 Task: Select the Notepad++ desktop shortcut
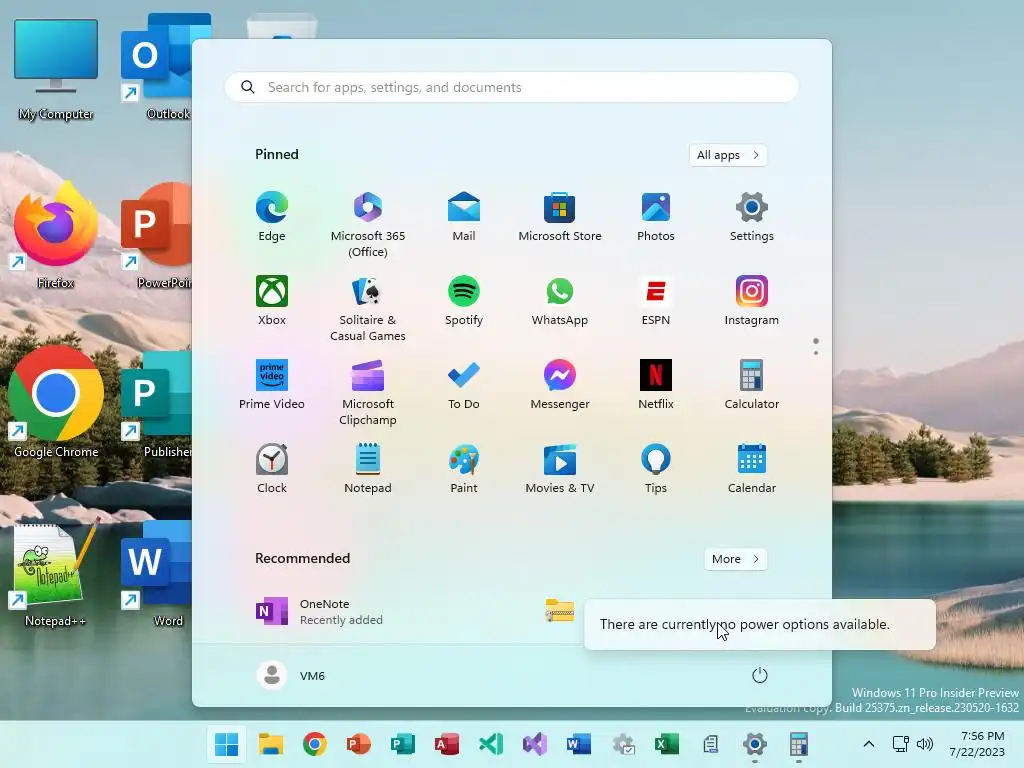coord(56,573)
